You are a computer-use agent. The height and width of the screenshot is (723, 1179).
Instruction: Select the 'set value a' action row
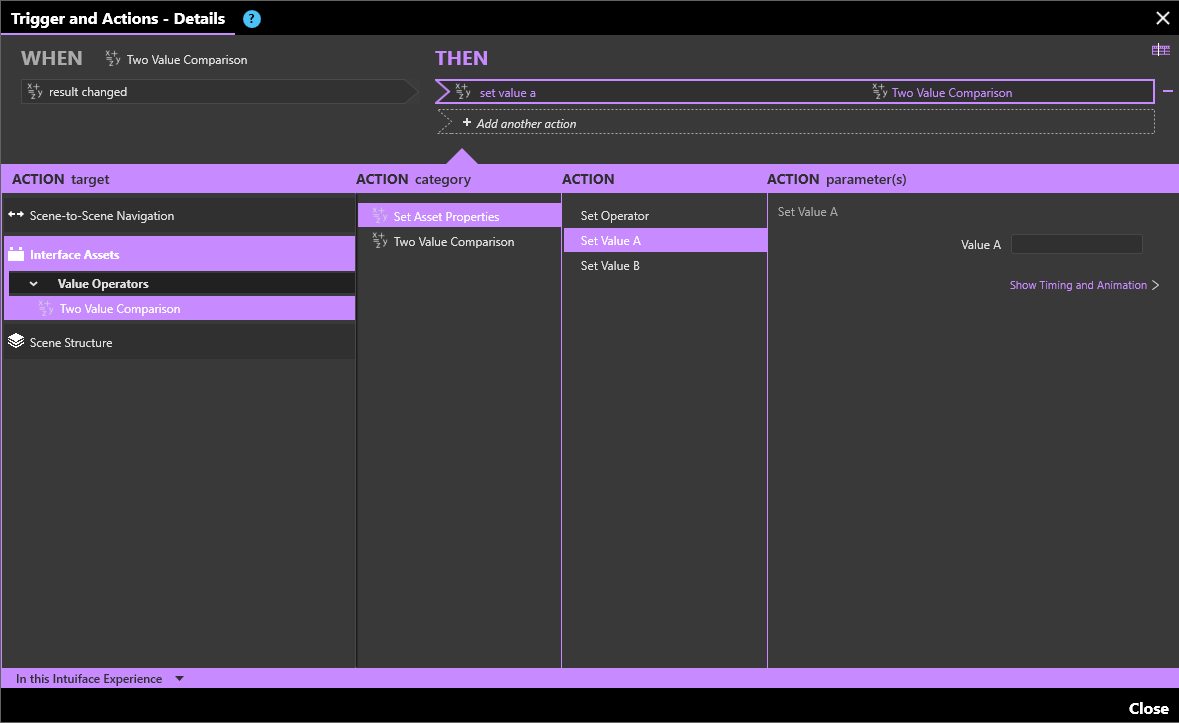794,92
